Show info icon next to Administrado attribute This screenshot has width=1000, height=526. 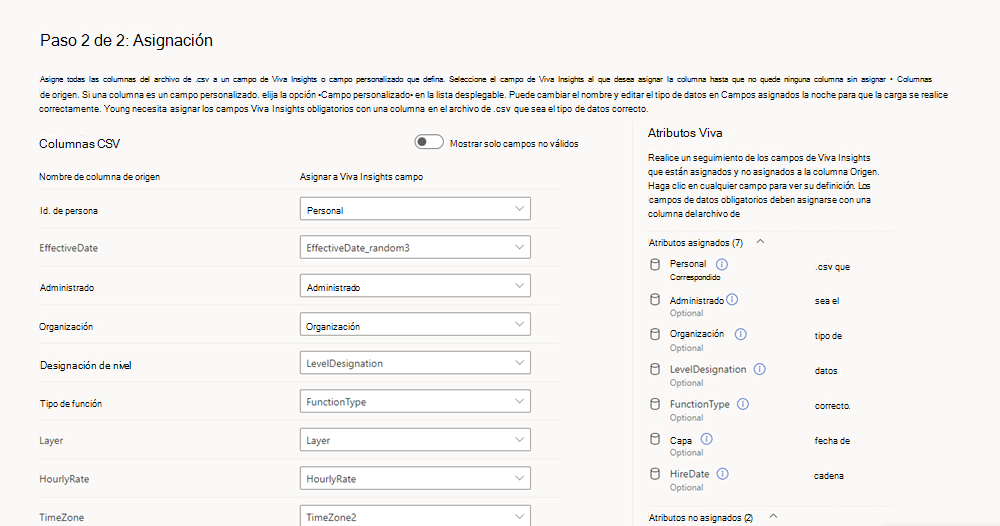[732, 300]
